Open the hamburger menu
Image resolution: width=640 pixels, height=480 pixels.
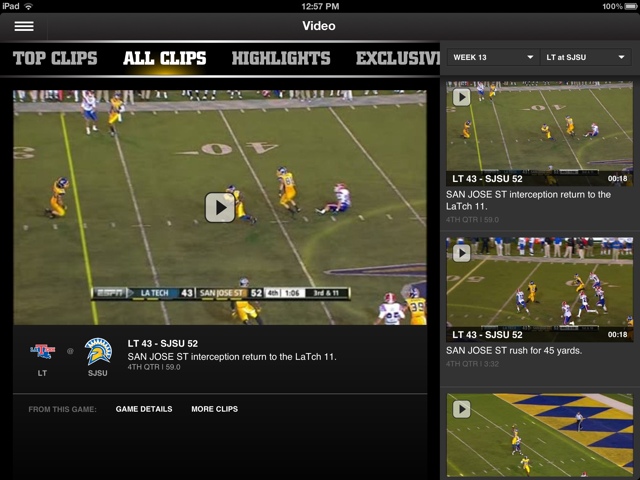(24, 26)
